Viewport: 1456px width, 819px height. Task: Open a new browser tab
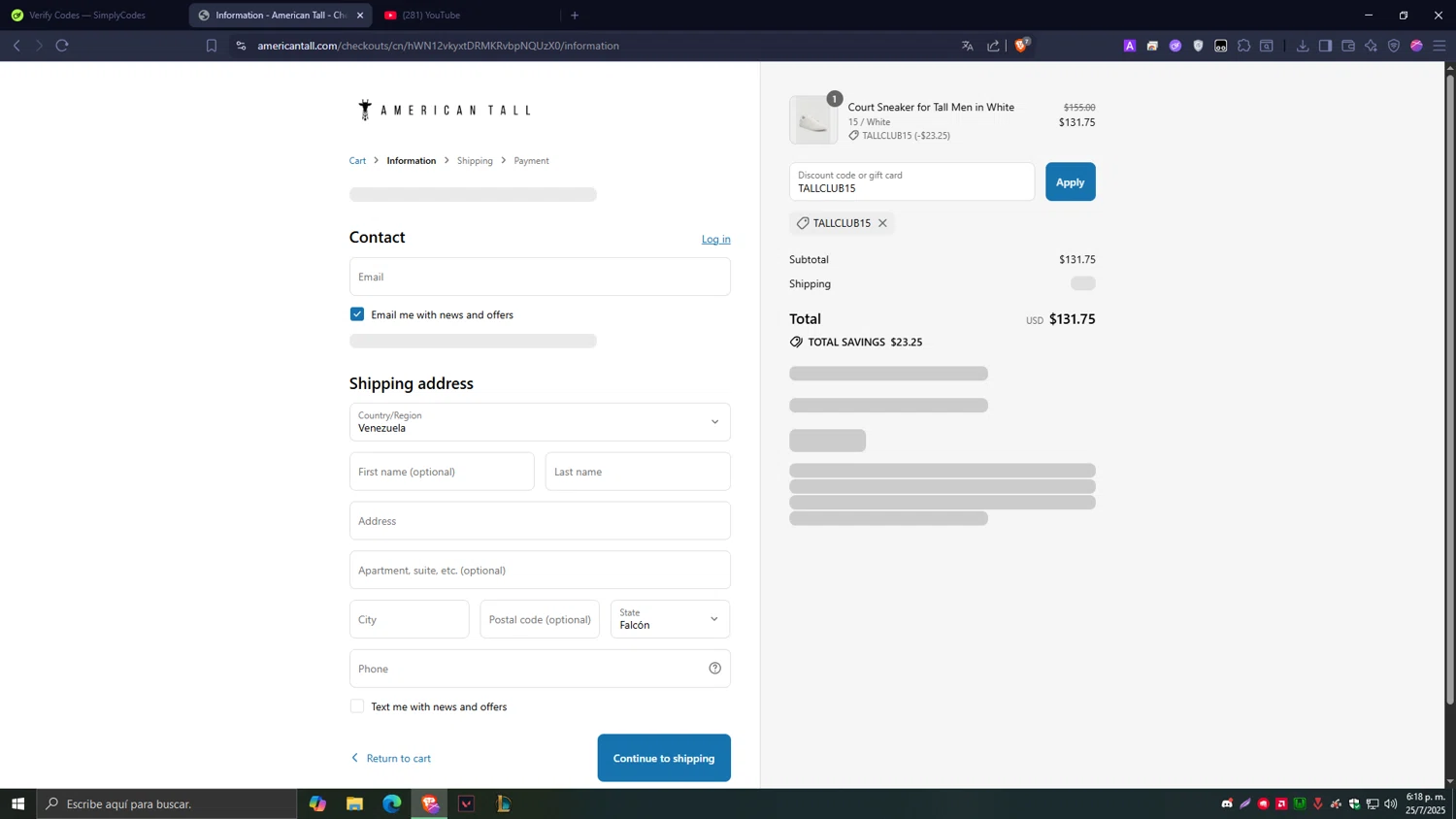[575, 16]
